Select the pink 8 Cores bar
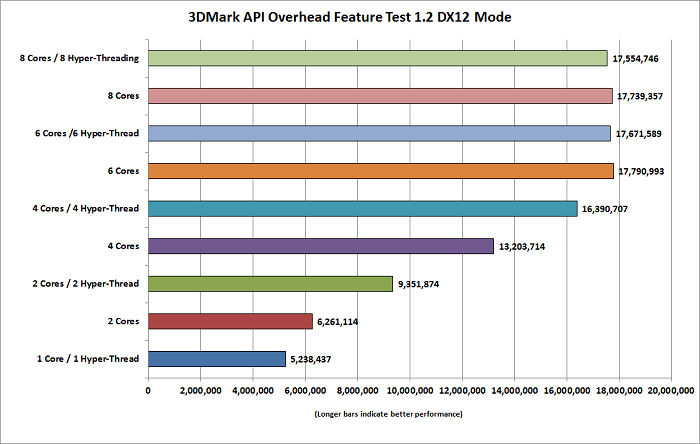Viewport: 700px width, 444px height. [380, 96]
